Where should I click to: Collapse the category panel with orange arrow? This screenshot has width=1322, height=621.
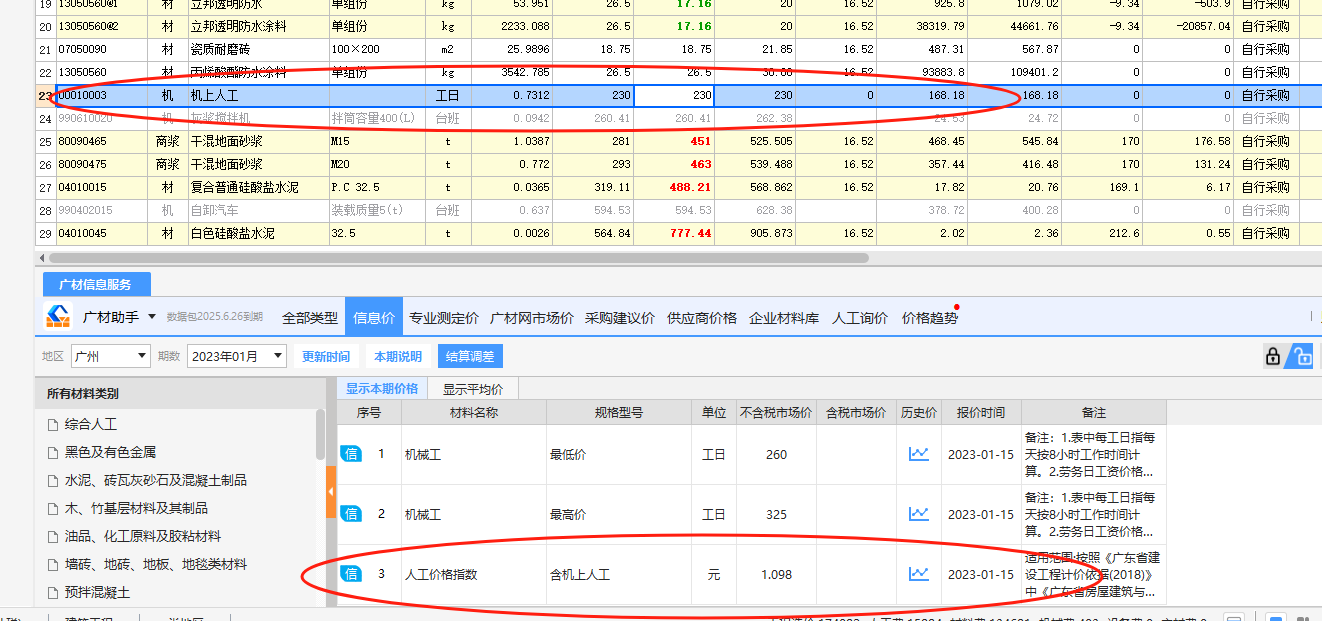[331, 493]
